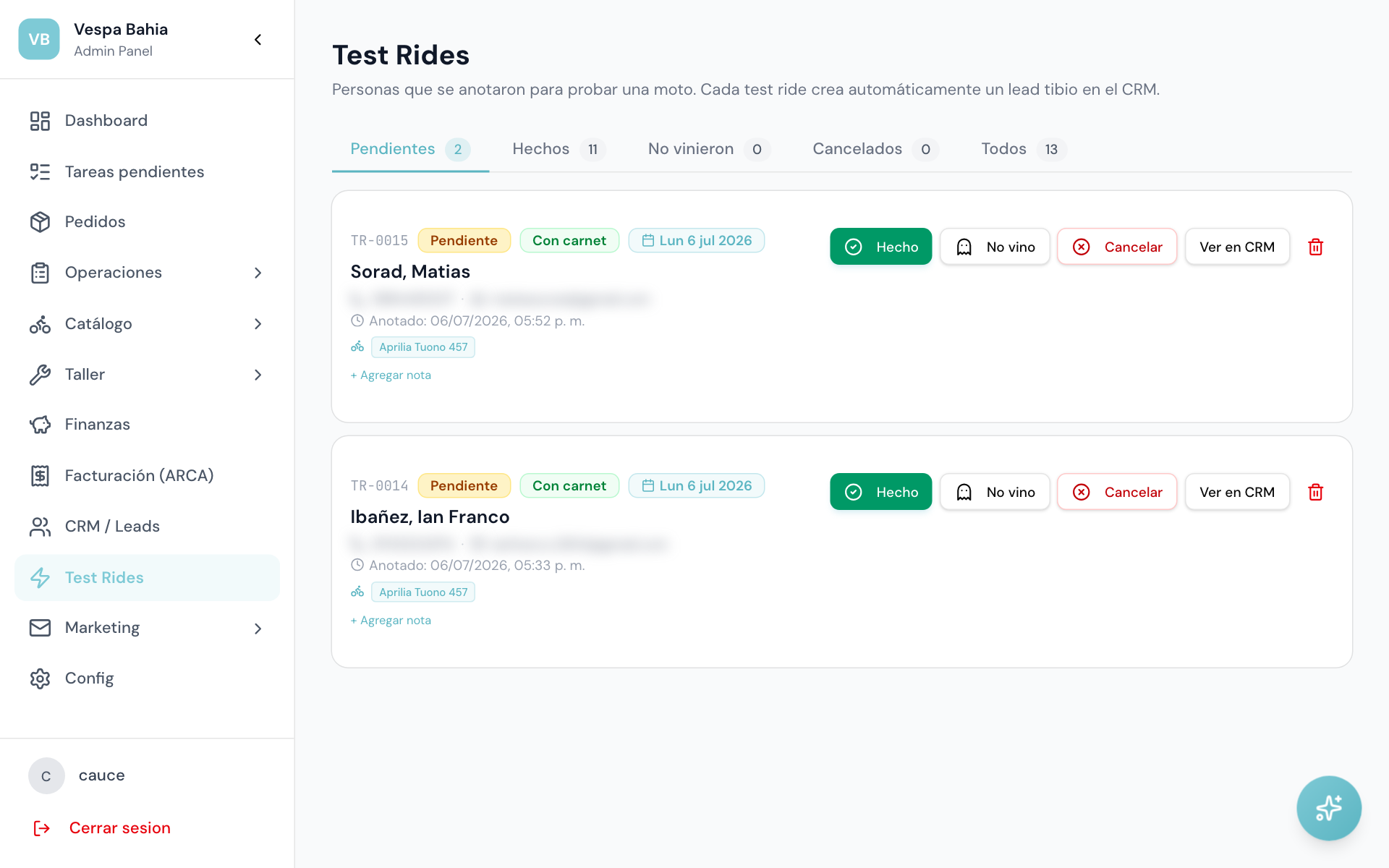The height and width of the screenshot is (868, 1389).
Task: Click motorcycle icon beside Ibañez's Aprilia tag
Action: [357, 592]
